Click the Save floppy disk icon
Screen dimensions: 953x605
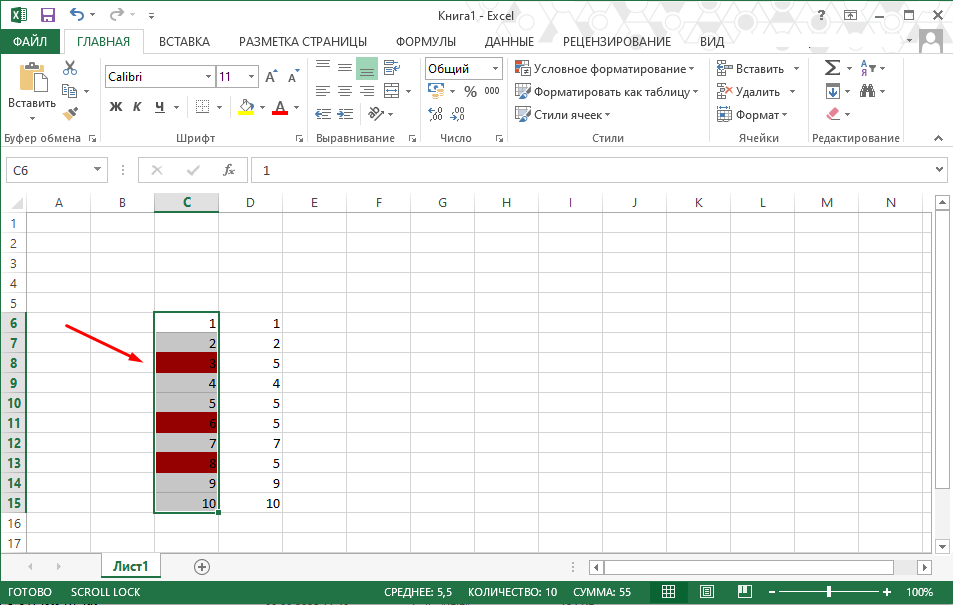(x=47, y=15)
